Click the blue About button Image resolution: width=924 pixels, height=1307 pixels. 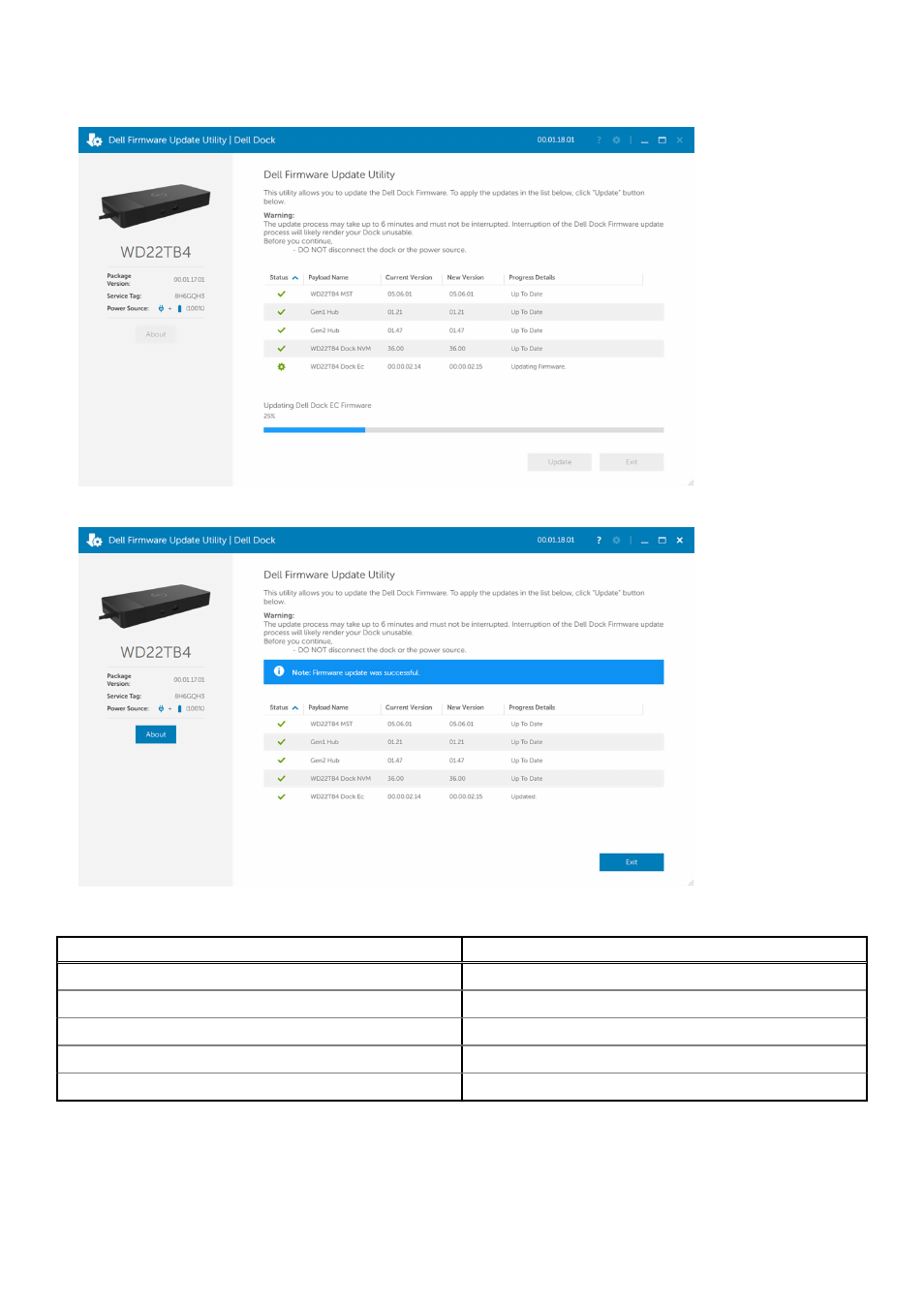point(156,734)
